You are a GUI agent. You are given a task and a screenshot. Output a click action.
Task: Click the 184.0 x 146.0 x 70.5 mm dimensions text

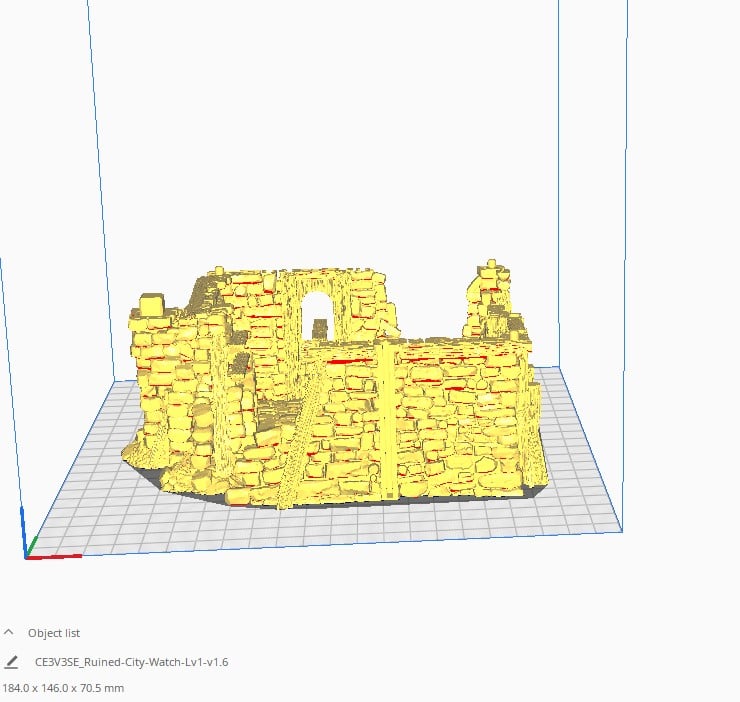click(63, 688)
